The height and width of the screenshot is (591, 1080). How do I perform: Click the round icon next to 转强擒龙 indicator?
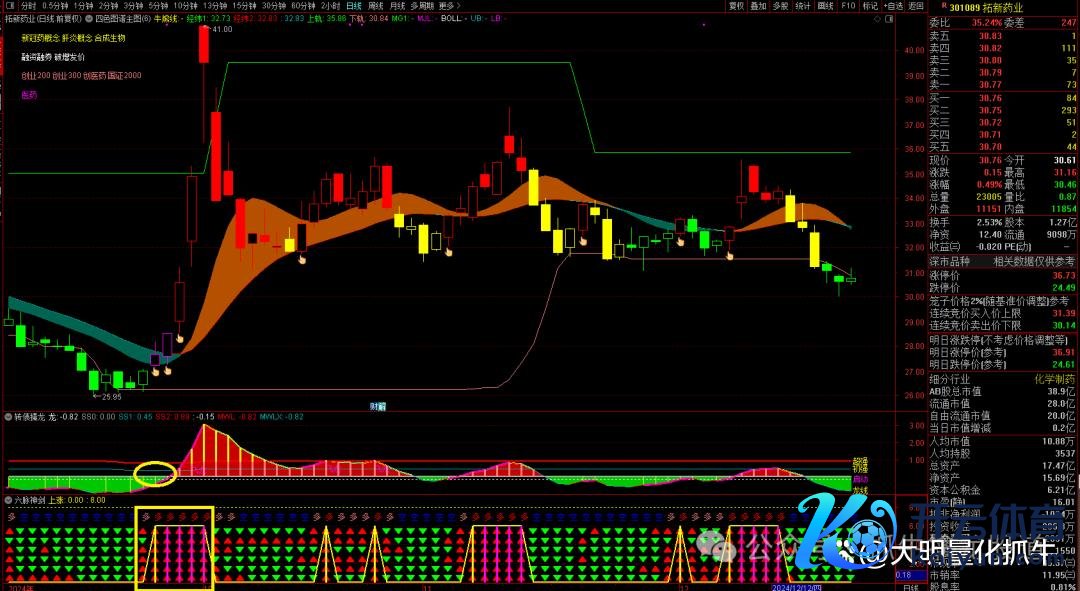pyautogui.click(x=8, y=417)
